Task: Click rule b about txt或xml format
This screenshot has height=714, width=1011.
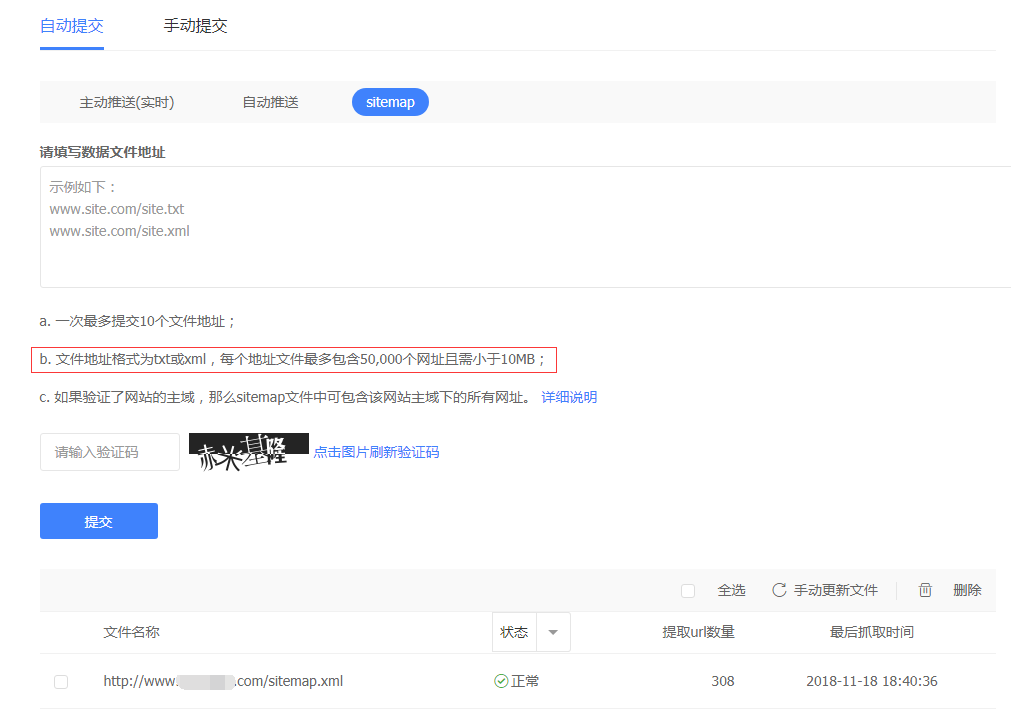Action: 293,359
